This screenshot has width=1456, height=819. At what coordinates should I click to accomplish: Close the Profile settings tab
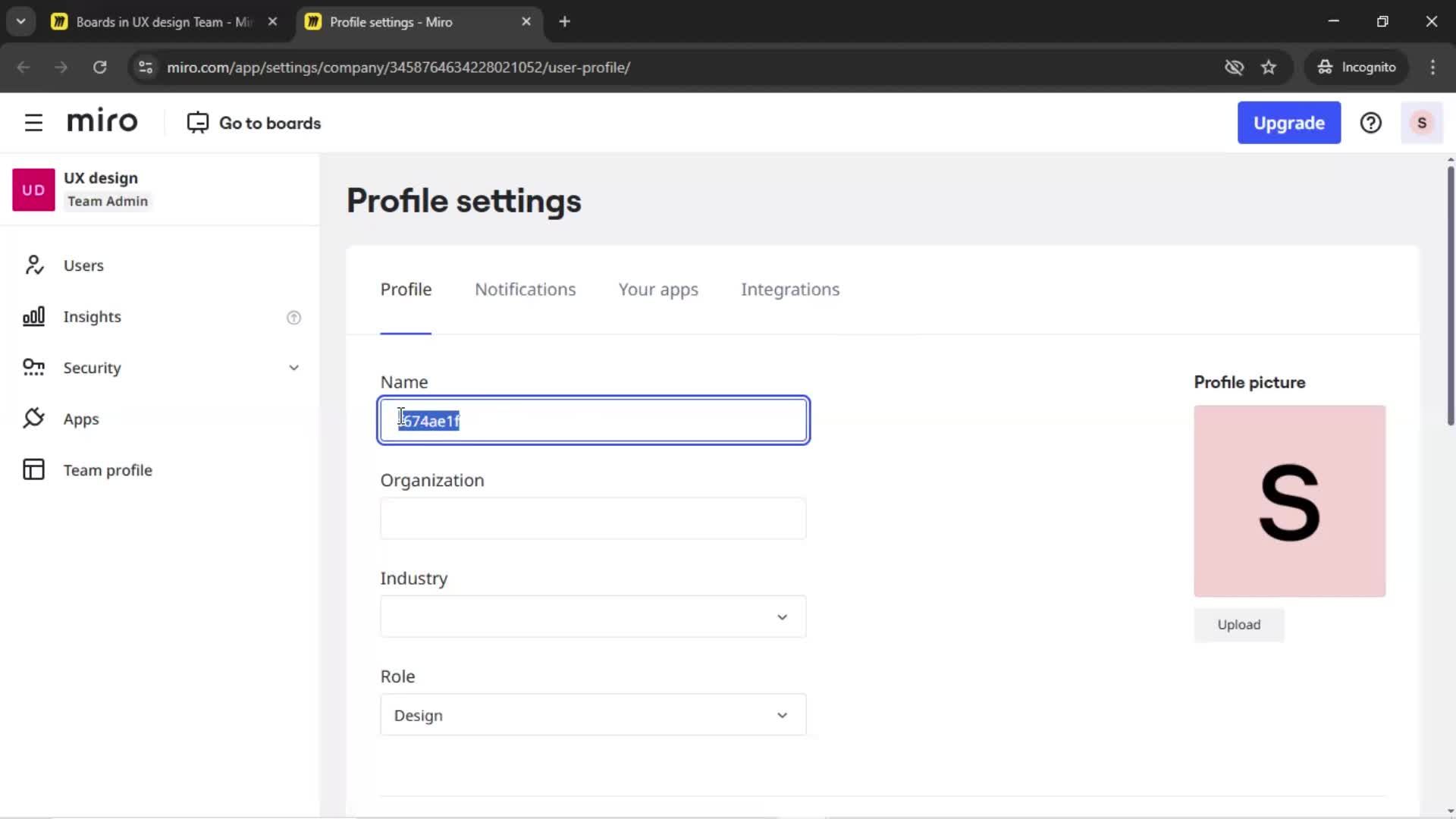coord(526,22)
